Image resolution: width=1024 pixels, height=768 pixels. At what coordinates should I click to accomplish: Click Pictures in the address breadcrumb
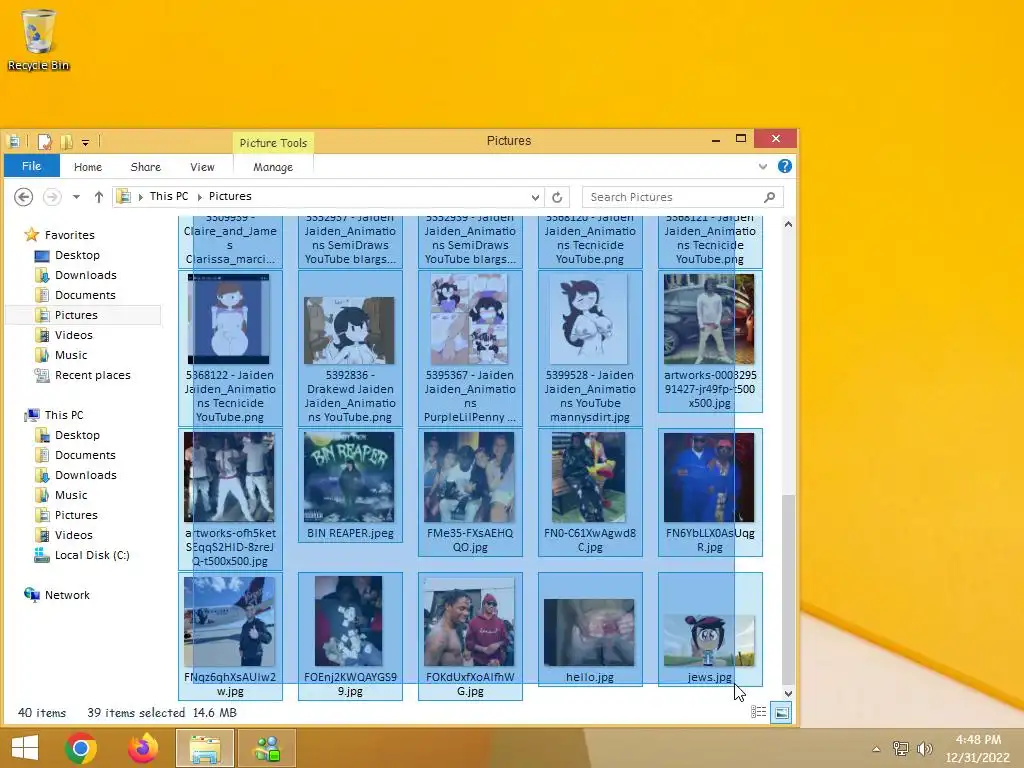click(230, 196)
